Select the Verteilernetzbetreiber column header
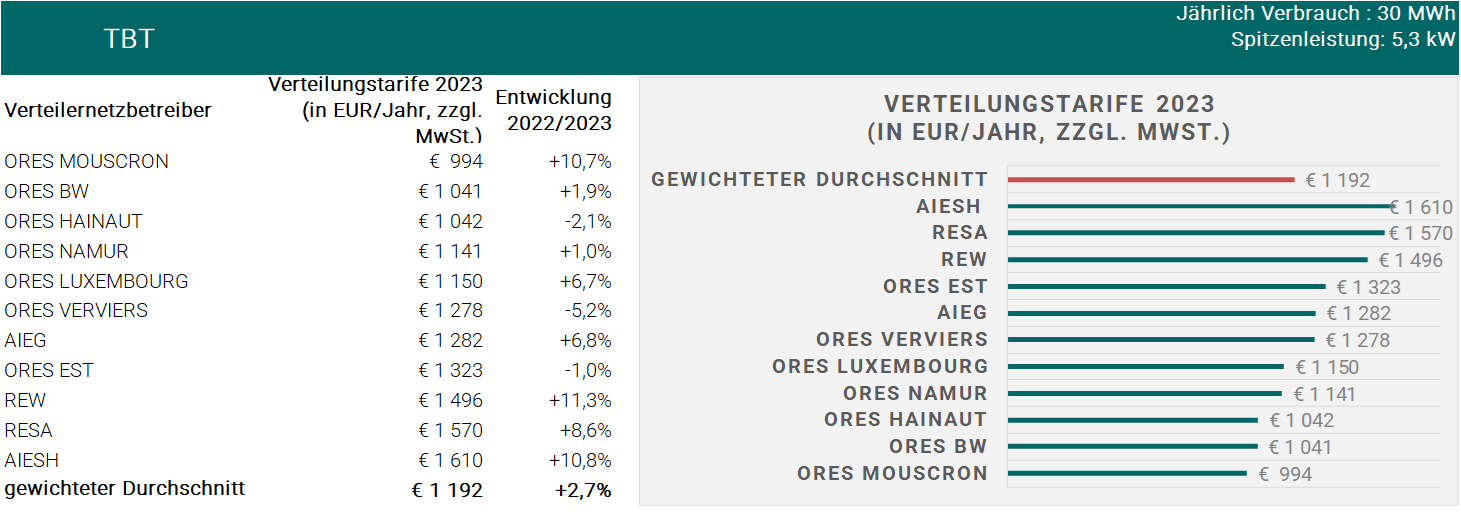The width and height of the screenshot is (1461, 529). coord(108,110)
